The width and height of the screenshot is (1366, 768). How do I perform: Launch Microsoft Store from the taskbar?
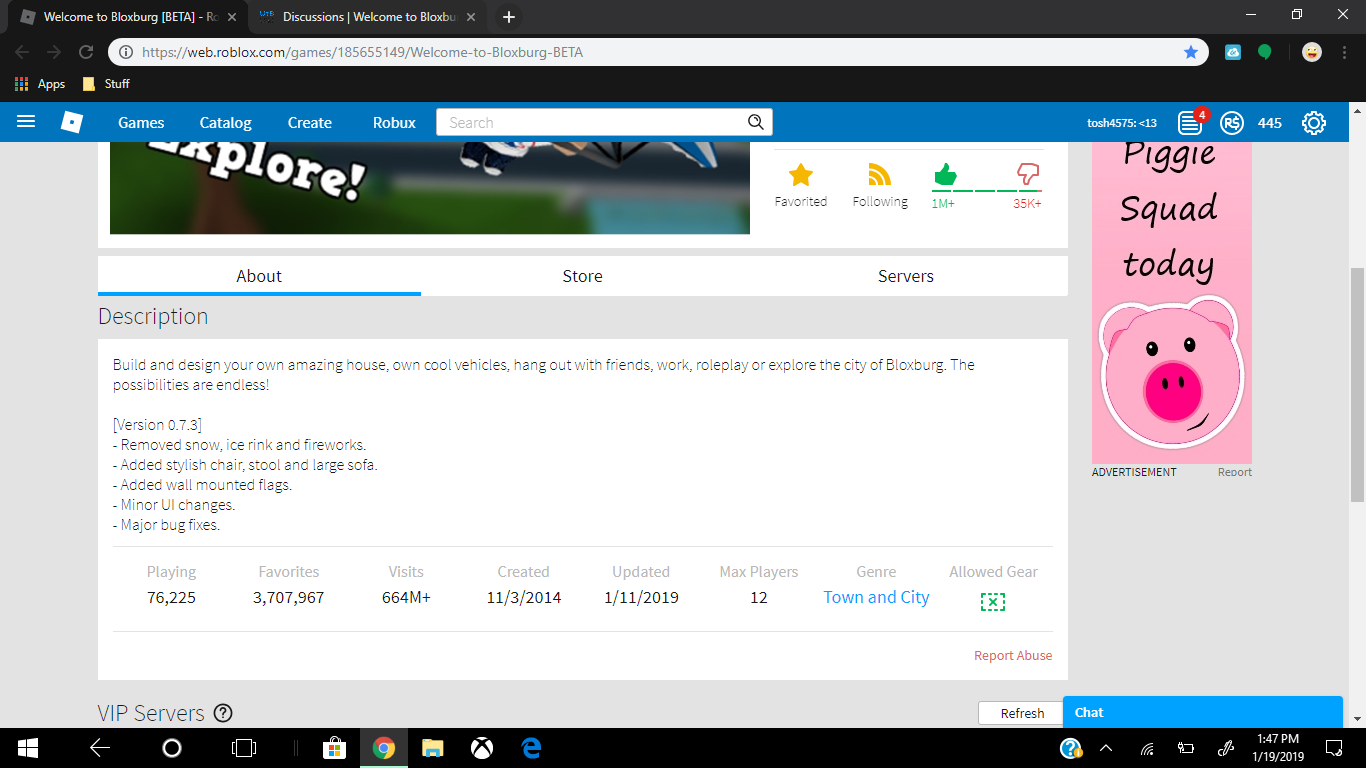[334, 748]
